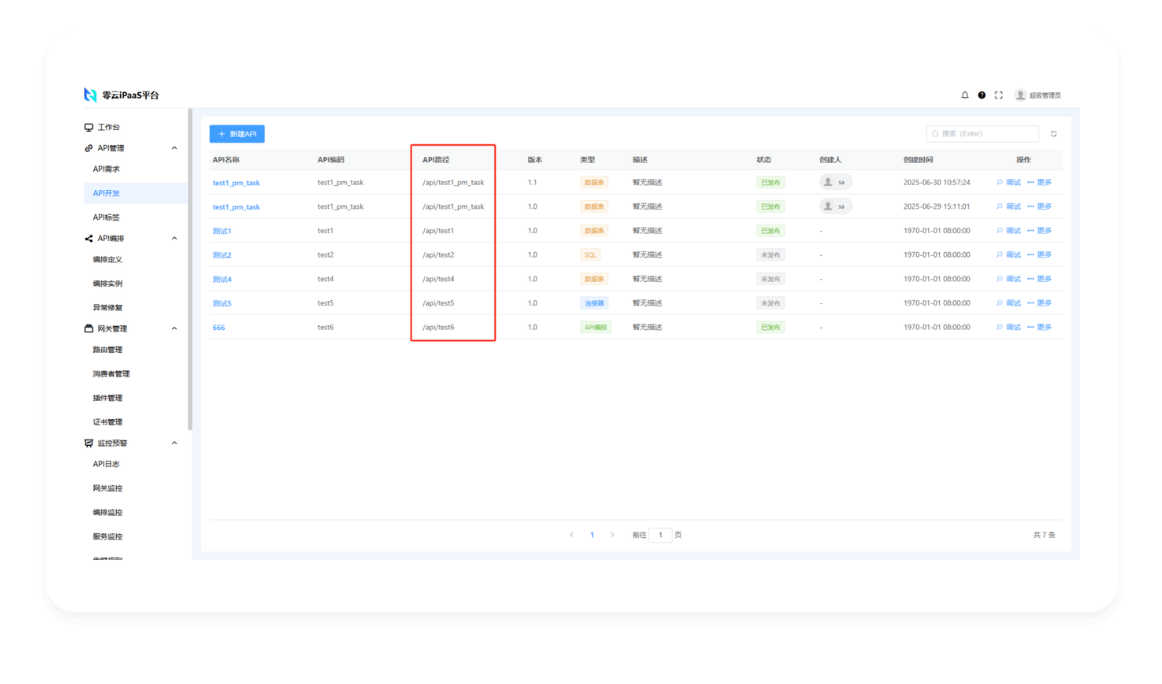Go to API需求 in the sidebar
This screenshot has width=1162, height=684.
tap(106, 169)
